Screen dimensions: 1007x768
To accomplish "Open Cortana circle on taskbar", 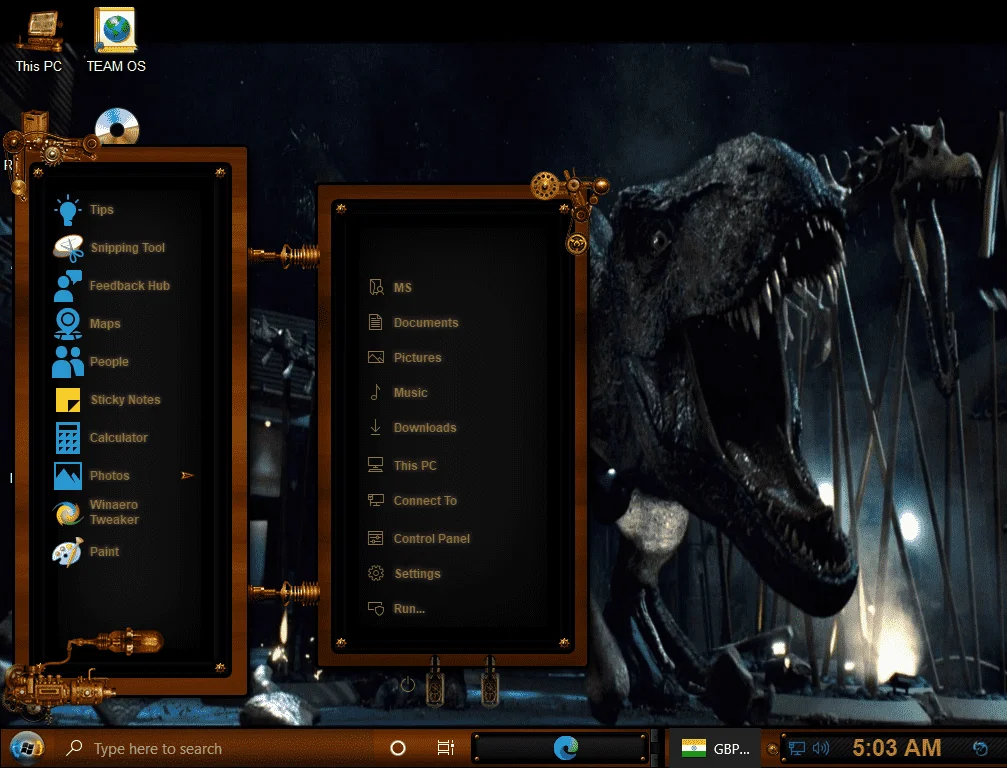I will pos(398,748).
